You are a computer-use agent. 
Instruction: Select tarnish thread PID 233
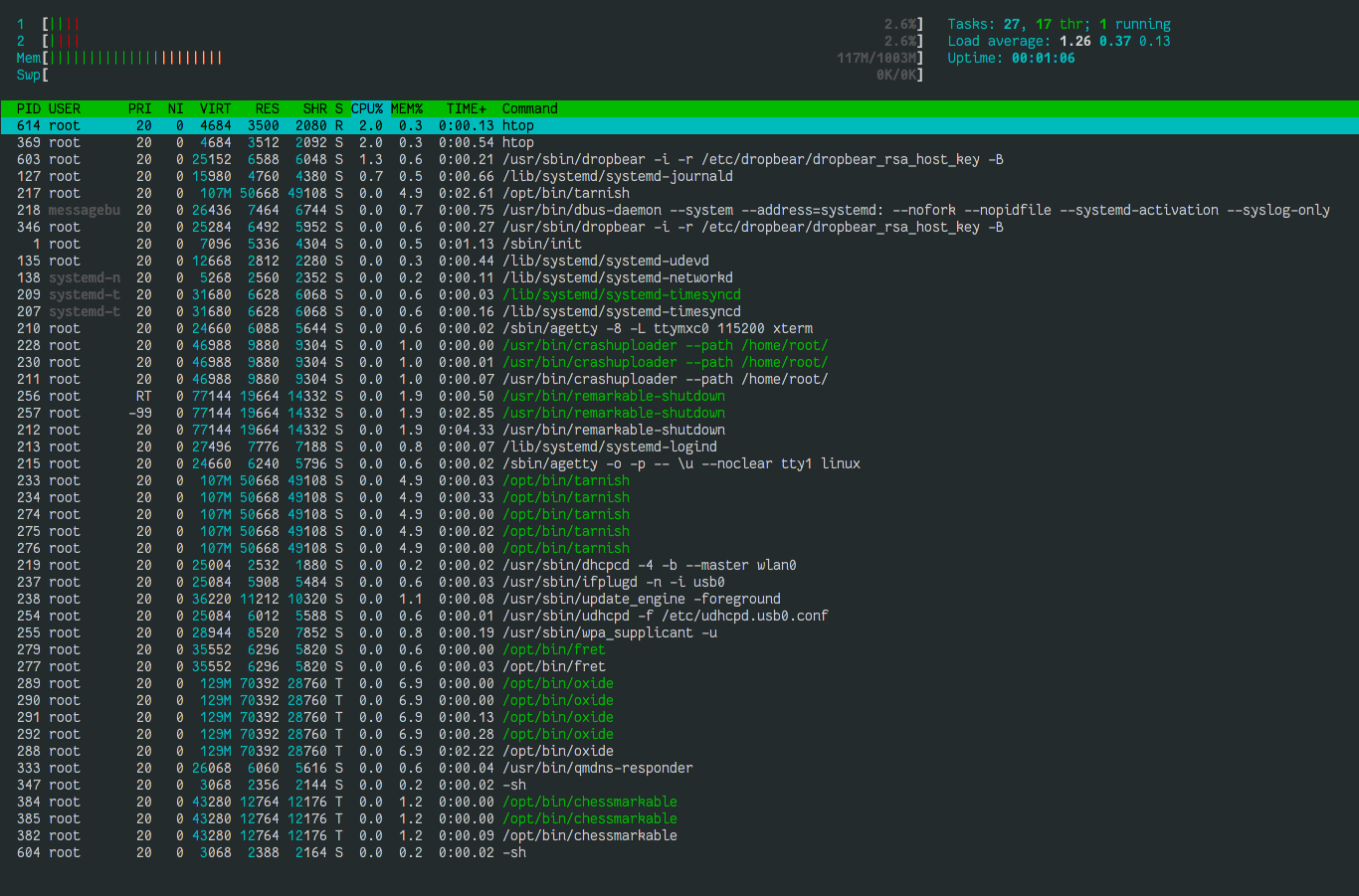pyautogui.click(x=679, y=480)
